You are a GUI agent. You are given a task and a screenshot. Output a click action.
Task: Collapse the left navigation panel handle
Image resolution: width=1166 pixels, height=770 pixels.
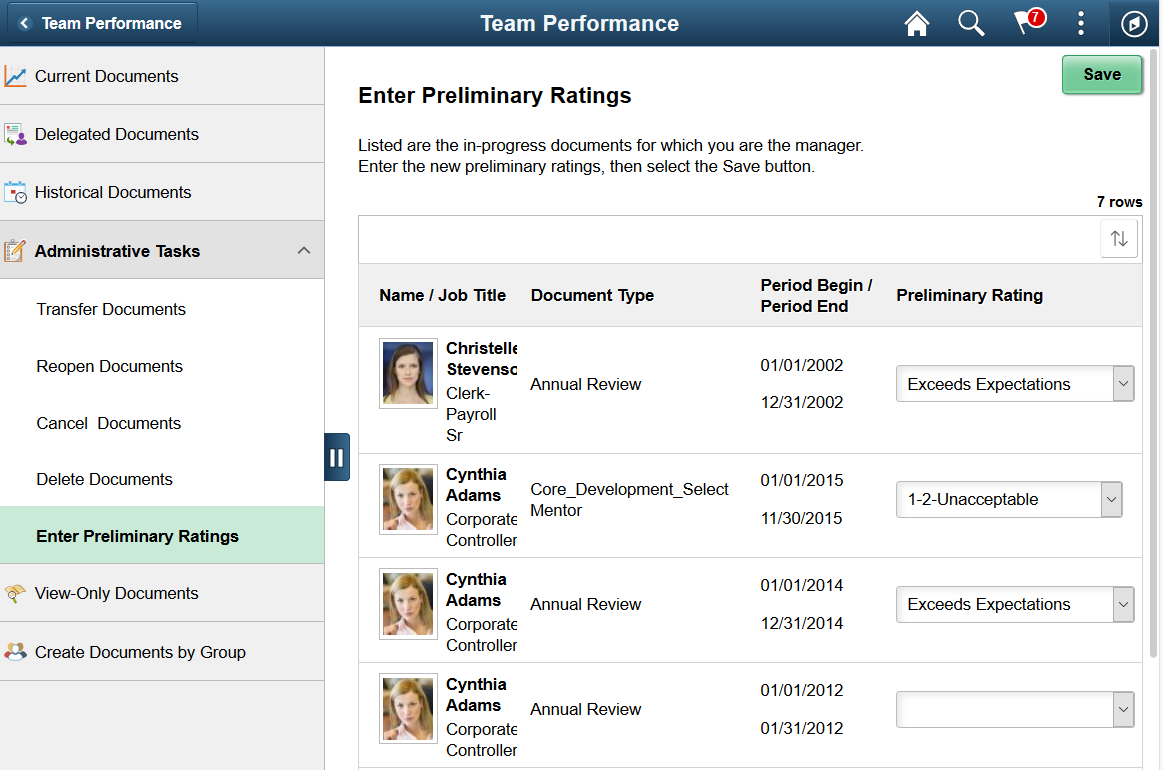[x=337, y=457]
